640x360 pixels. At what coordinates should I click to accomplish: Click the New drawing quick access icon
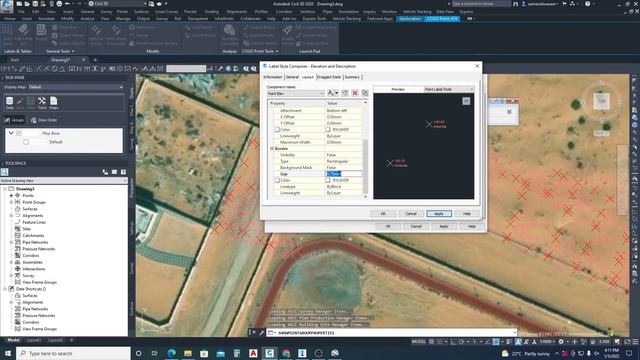pos(19,4)
